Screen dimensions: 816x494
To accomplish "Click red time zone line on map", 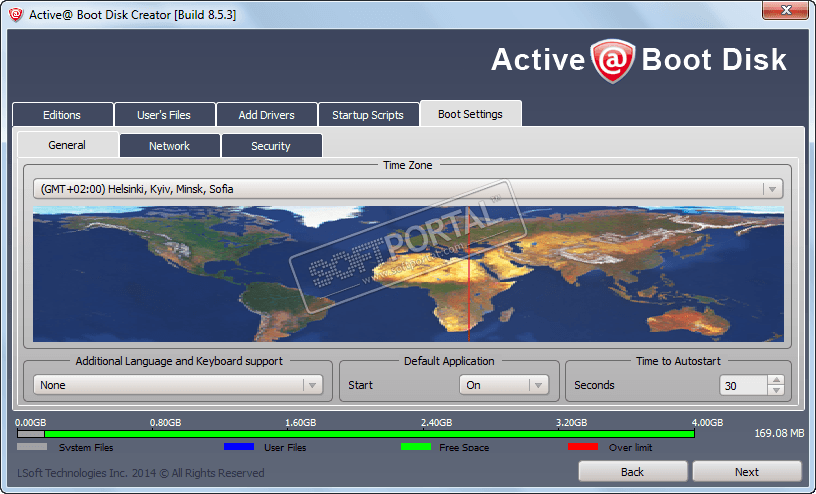I will [469, 274].
